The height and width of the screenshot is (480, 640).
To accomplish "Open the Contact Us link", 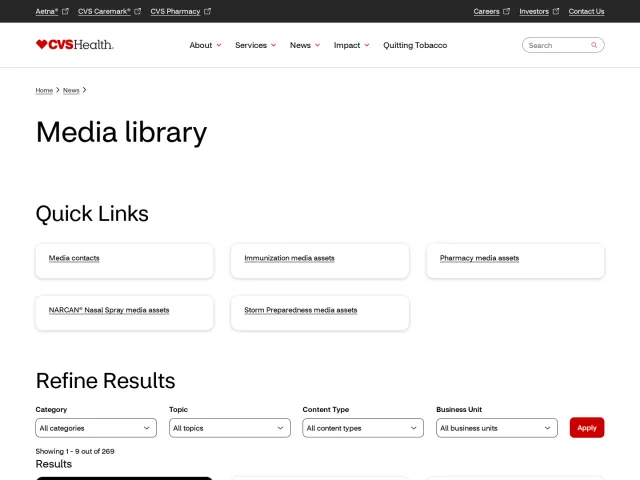I will click(x=587, y=11).
